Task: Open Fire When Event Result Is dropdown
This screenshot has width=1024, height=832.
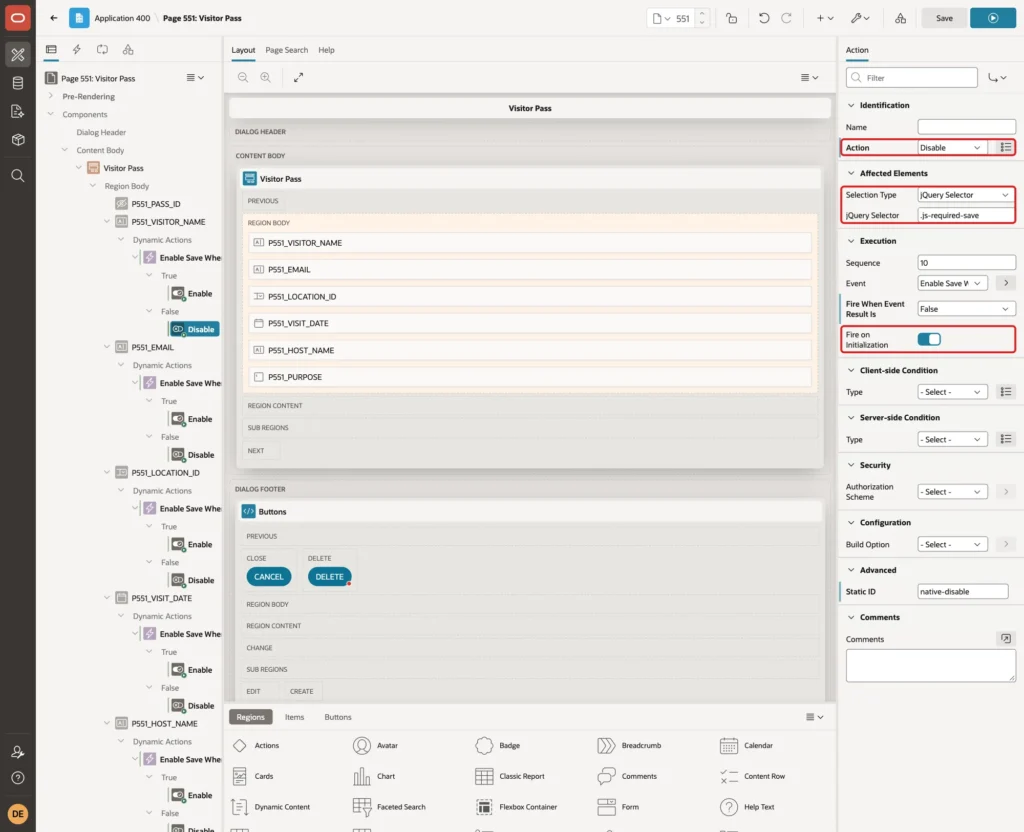Action: click(965, 309)
